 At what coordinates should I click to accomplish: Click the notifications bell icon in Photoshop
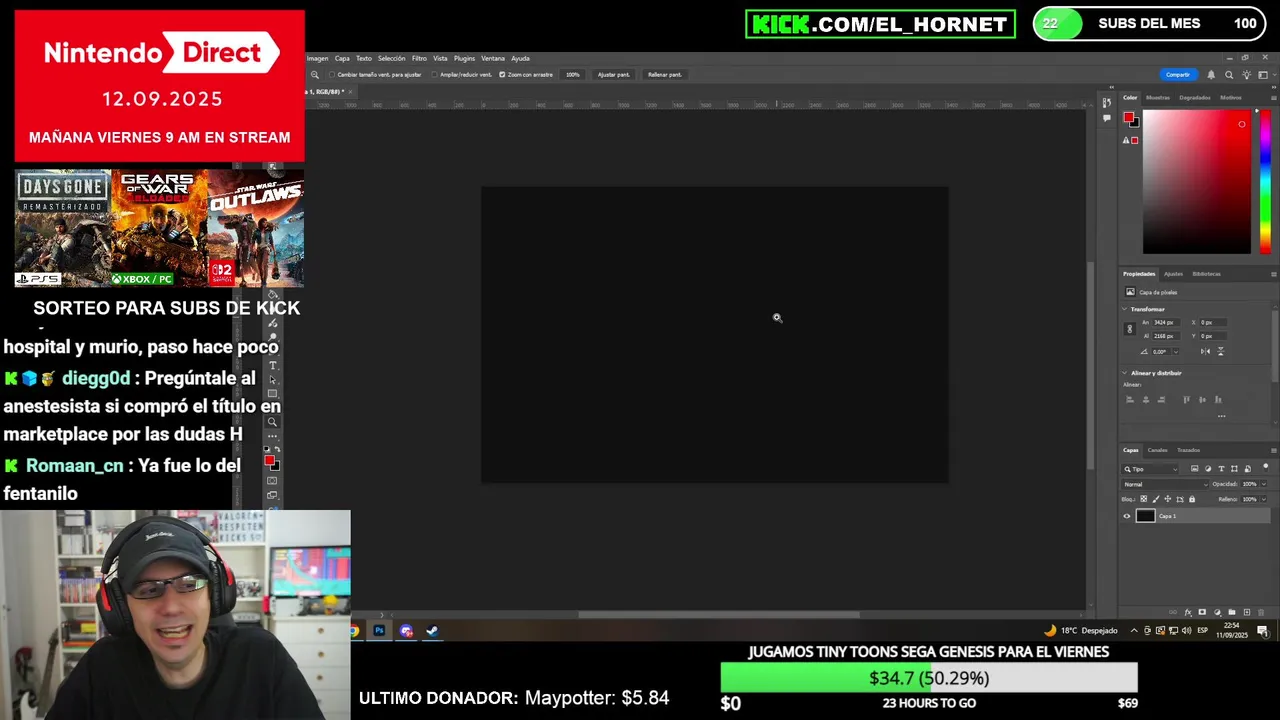point(1211,75)
